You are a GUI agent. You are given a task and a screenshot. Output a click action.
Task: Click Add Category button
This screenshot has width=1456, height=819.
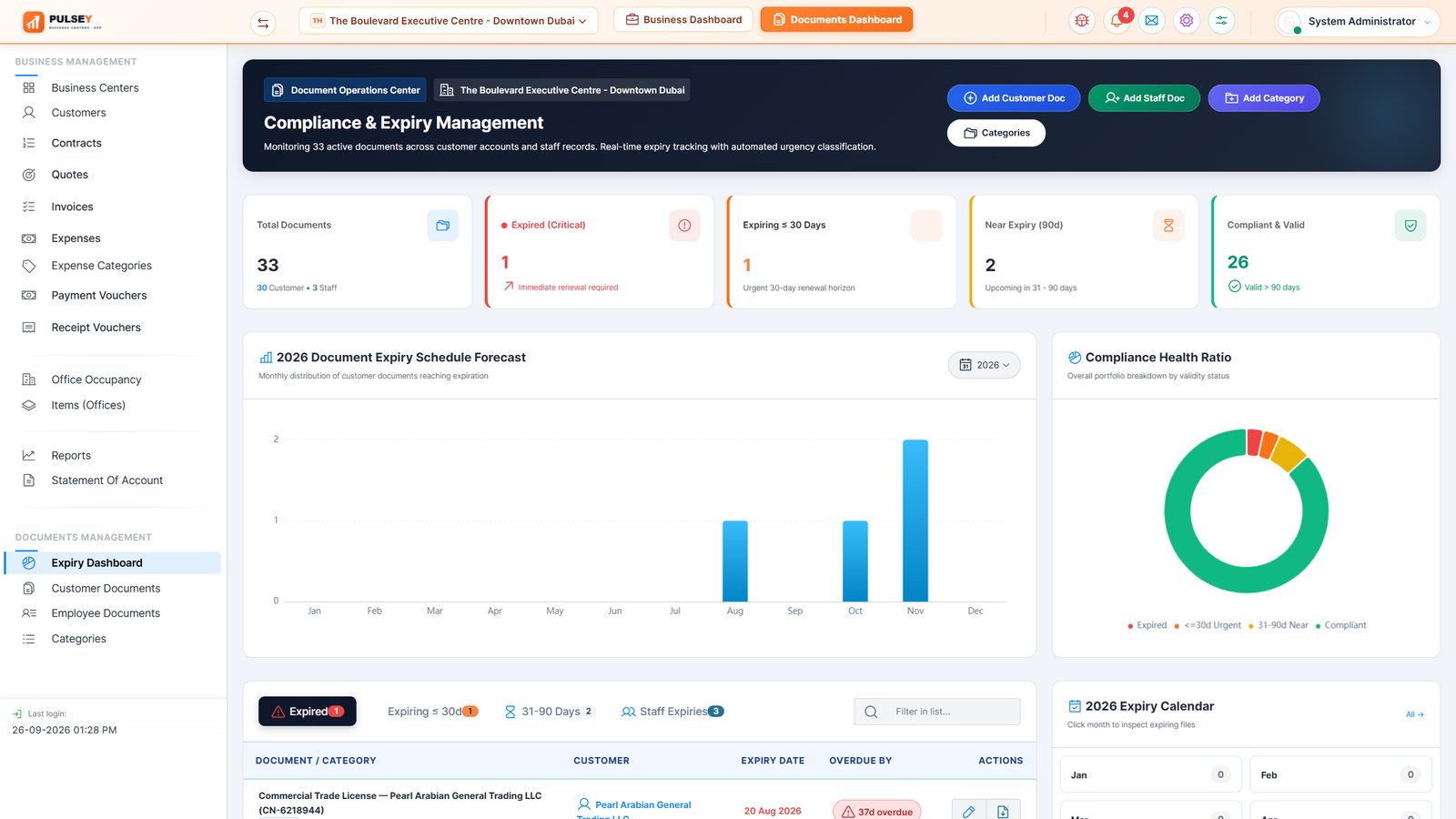(1264, 98)
